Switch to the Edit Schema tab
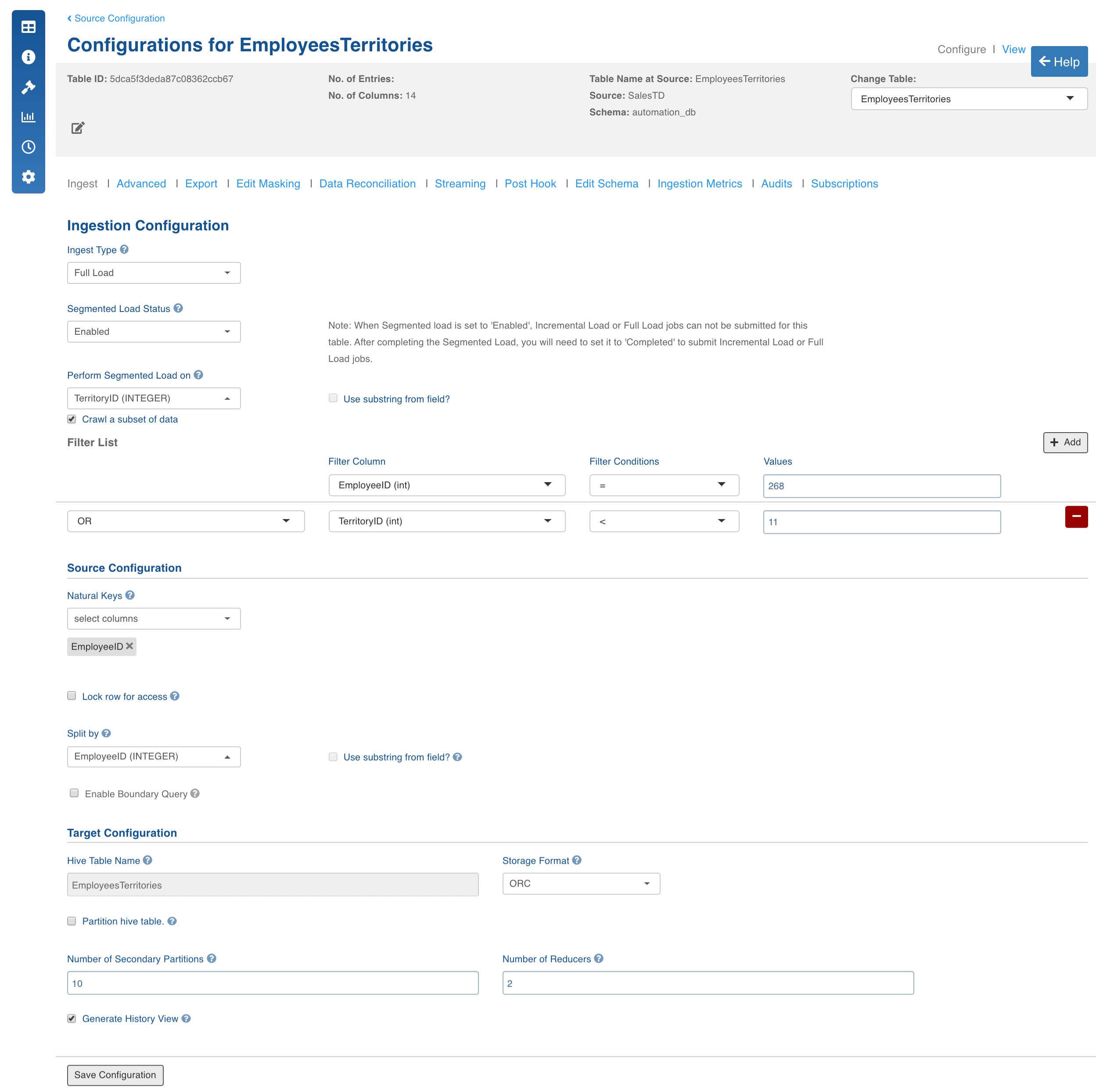 [607, 184]
